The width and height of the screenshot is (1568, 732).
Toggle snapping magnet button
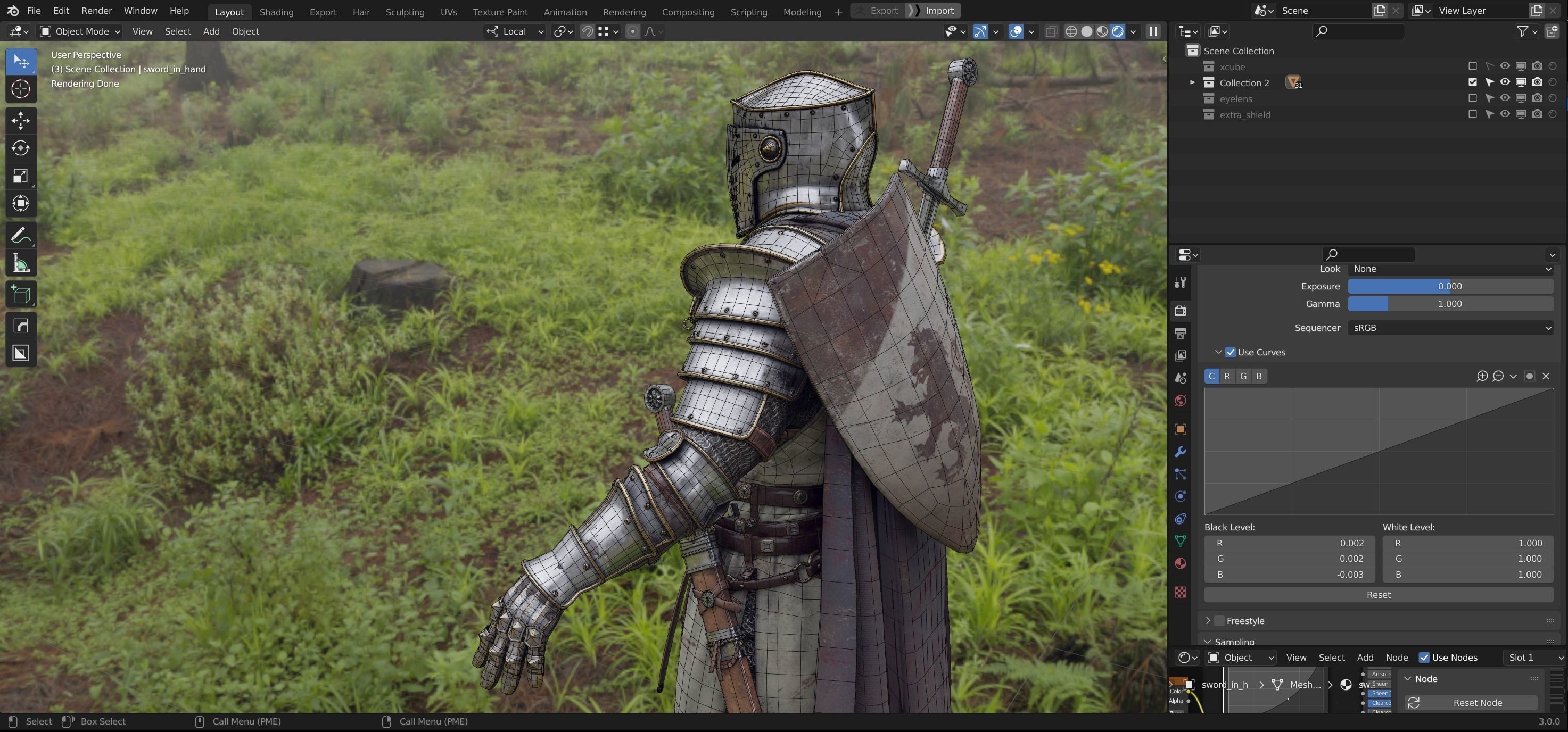tap(588, 31)
